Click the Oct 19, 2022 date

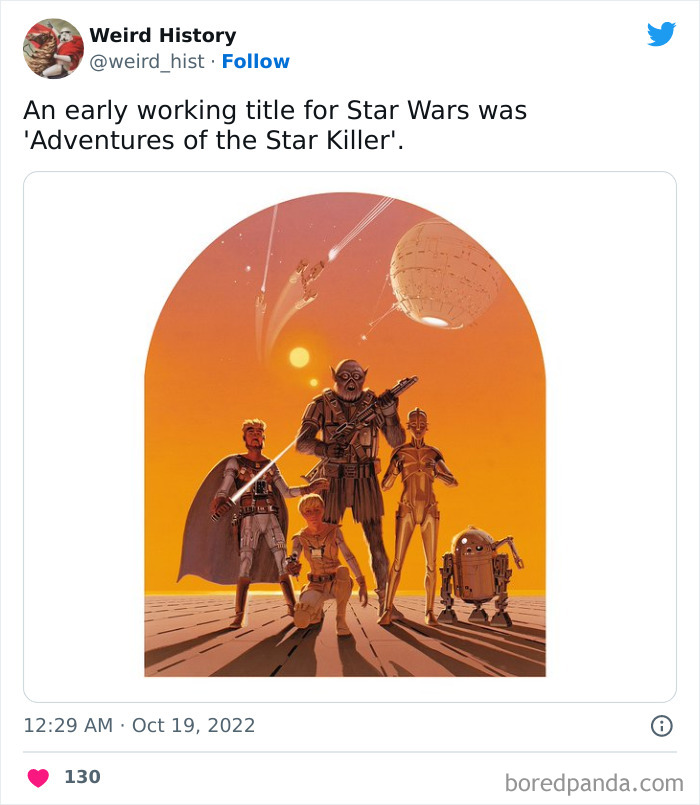tap(193, 725)
